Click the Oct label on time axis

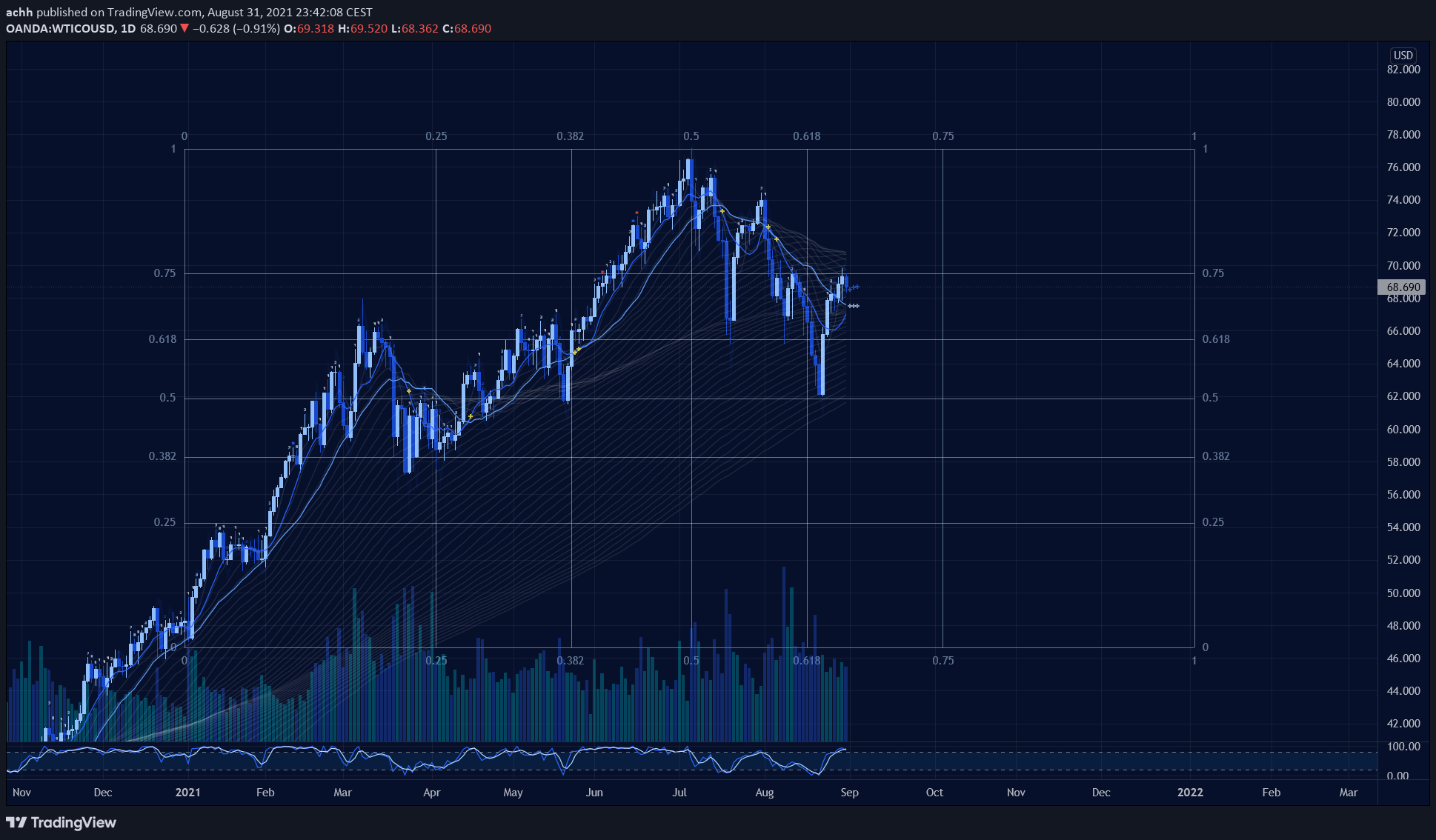(x=934, y=792)
